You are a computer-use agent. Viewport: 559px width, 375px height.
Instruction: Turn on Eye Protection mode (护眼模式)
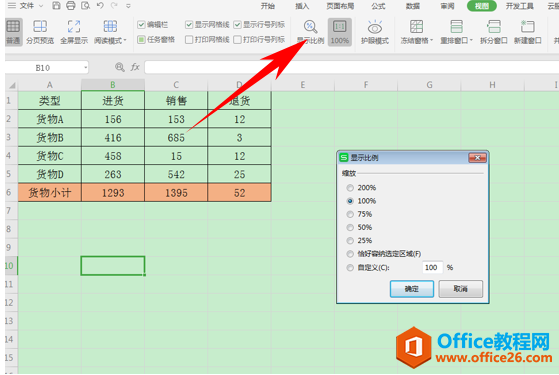pyautogui.click(x=375, y=31)
